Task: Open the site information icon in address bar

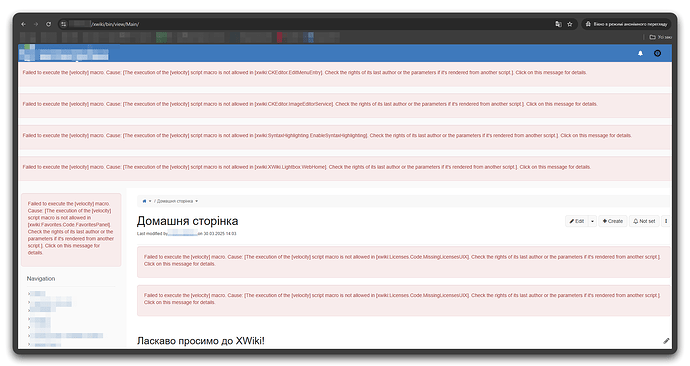Action: click(64, 24)
